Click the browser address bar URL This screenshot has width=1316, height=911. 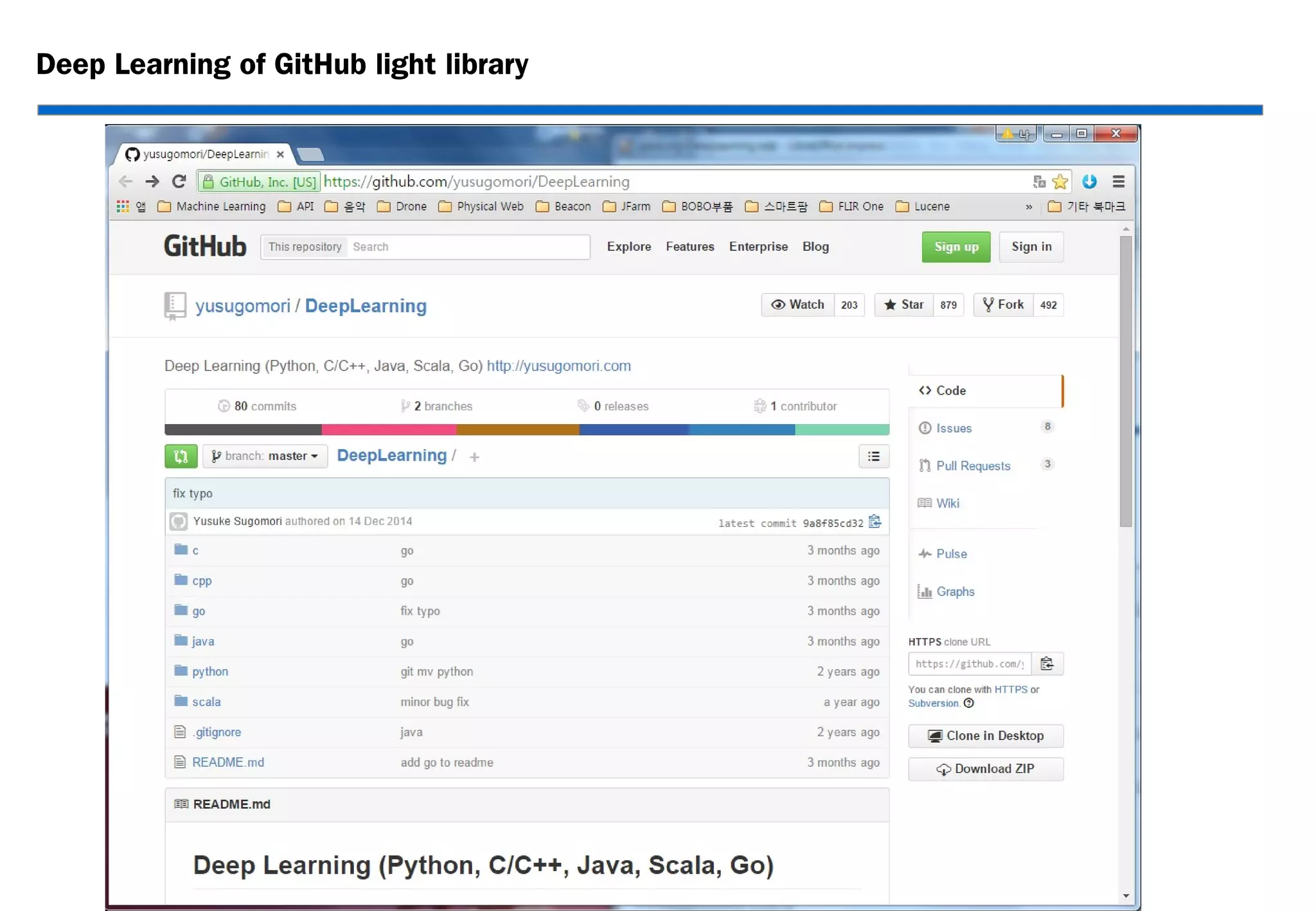pyautogui.click(x=477, y=182)
